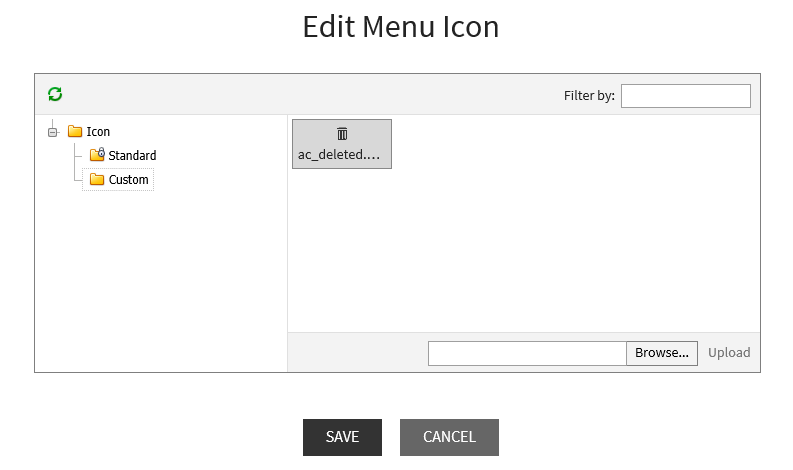Click the locked Standard folder icon

(97, 155)
